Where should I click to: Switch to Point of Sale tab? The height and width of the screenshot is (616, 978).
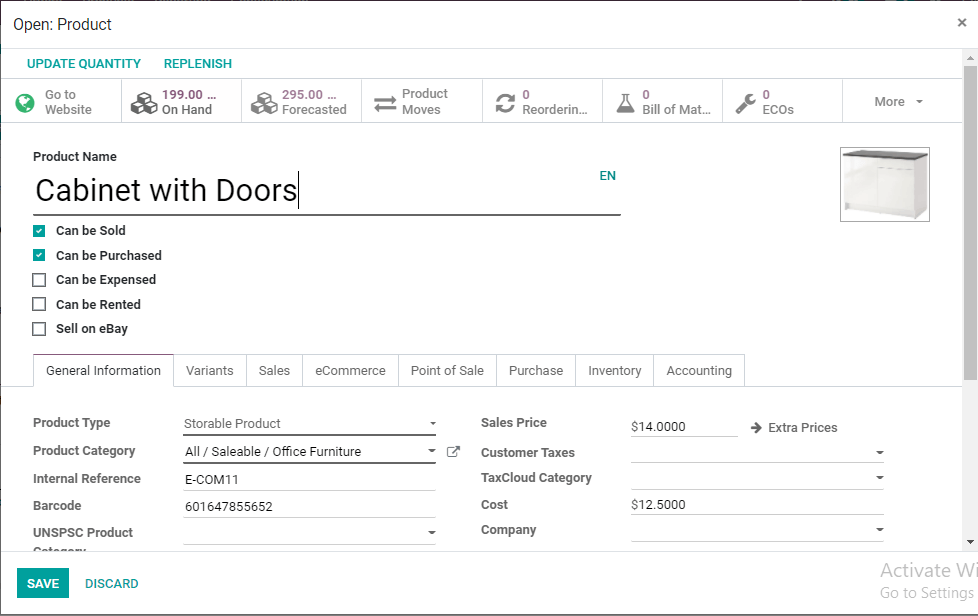tap(447, 370)
